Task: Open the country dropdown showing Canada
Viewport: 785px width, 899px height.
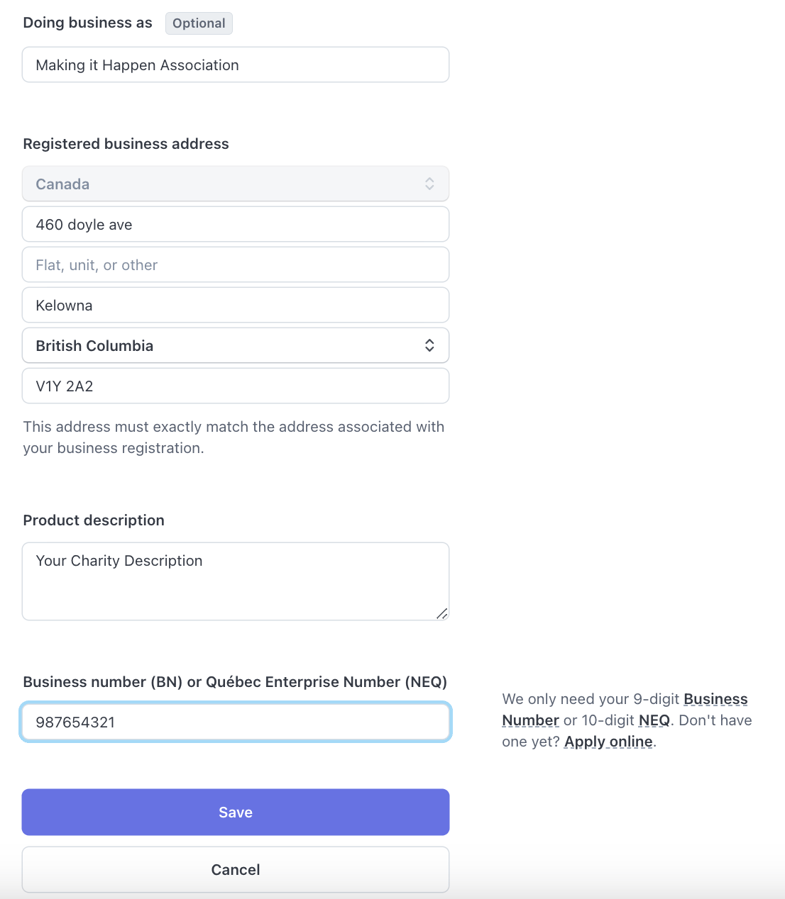Action: pyautogui.click(x=235, y=184)
